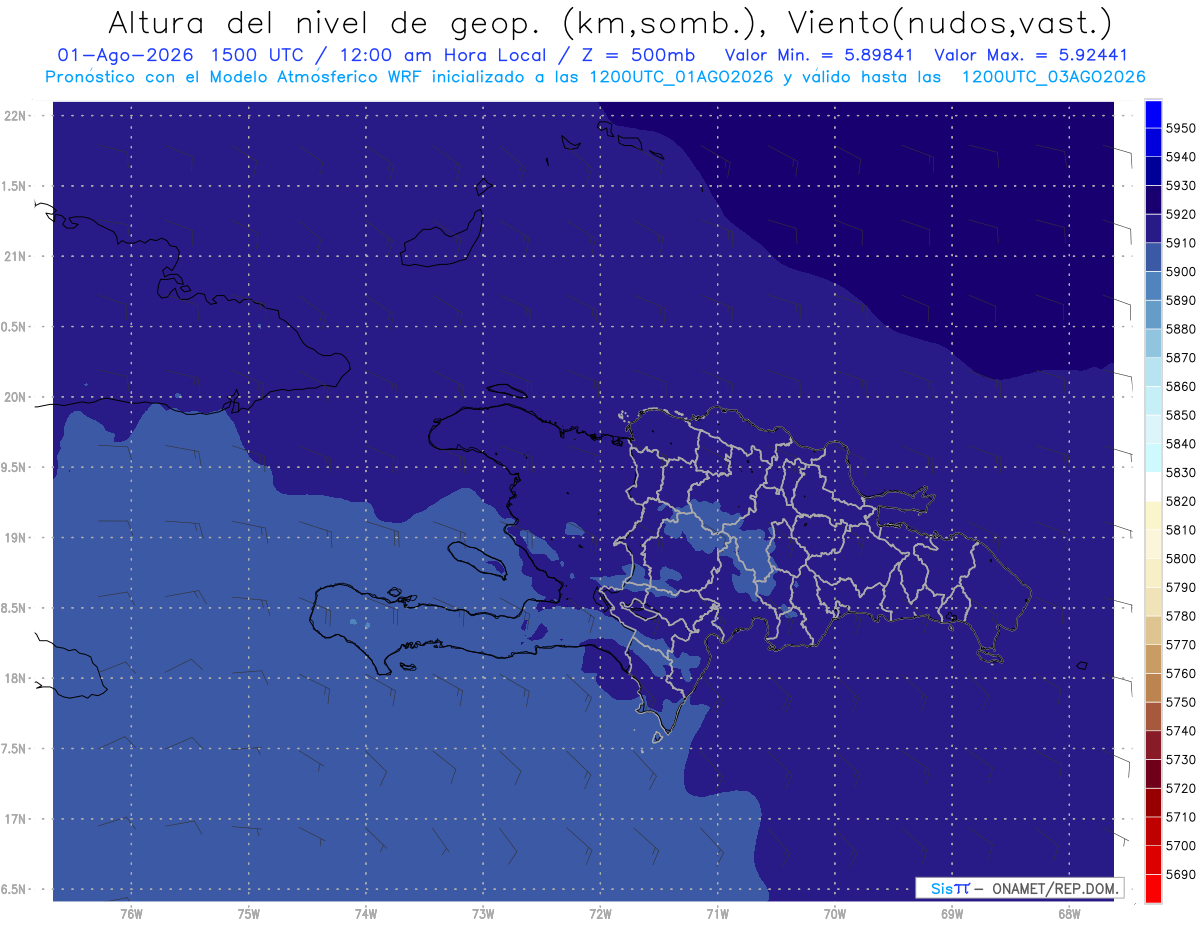
Task: Select the '1.5N' latitude label
Action: coord(14,186)
